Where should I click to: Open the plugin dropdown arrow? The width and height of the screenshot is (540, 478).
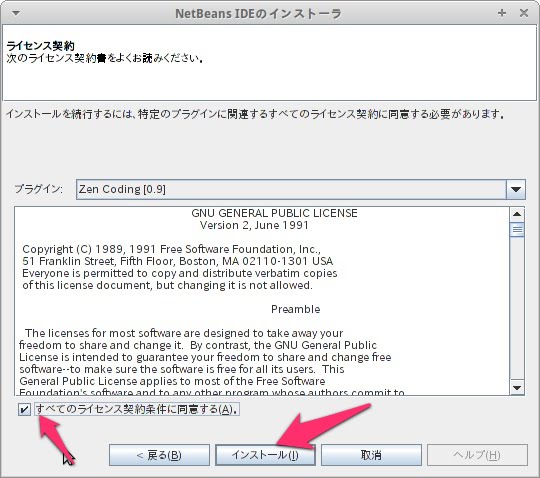(516, 189)
